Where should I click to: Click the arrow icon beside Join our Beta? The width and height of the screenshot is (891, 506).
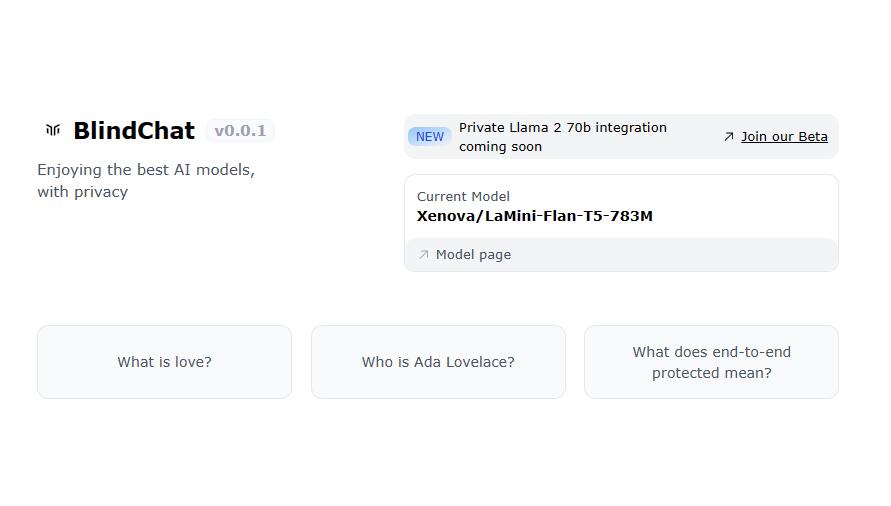tap(728, 136)
